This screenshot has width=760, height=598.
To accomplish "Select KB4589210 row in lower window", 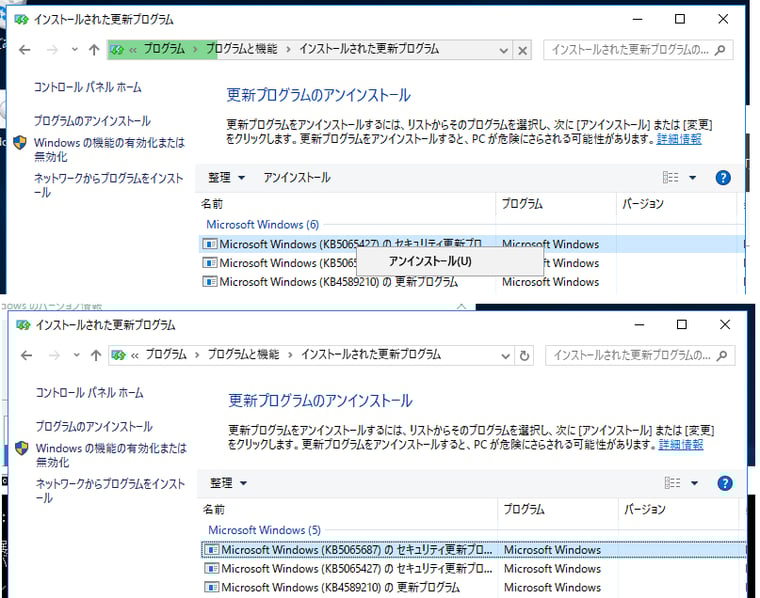I will (474, 588).
